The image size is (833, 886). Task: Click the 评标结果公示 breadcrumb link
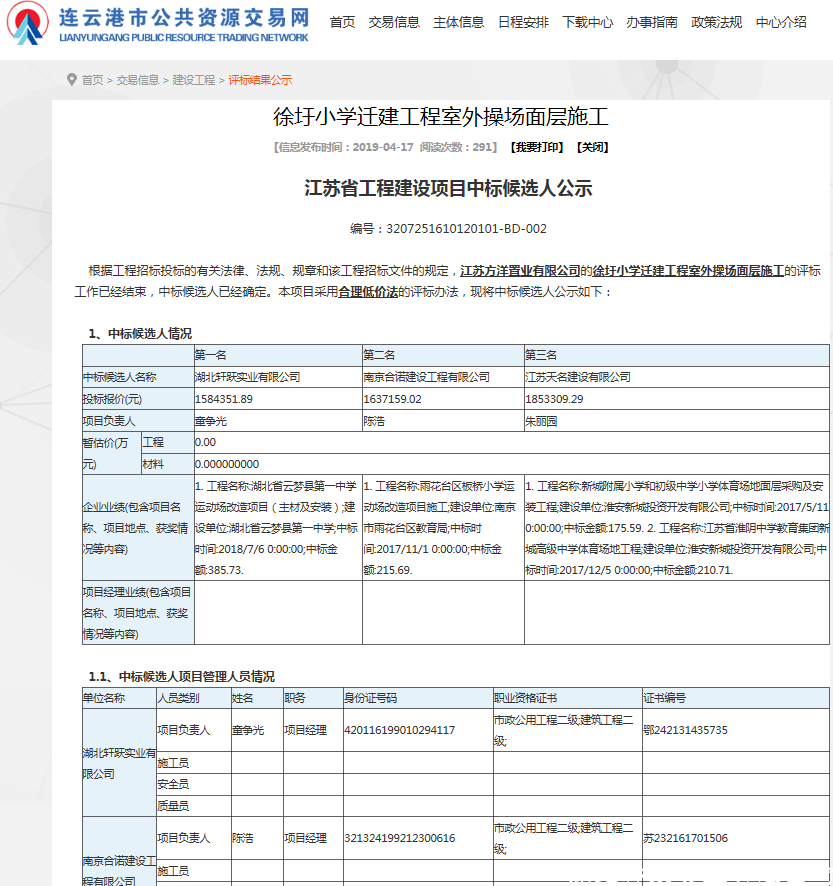click(260, 80)
